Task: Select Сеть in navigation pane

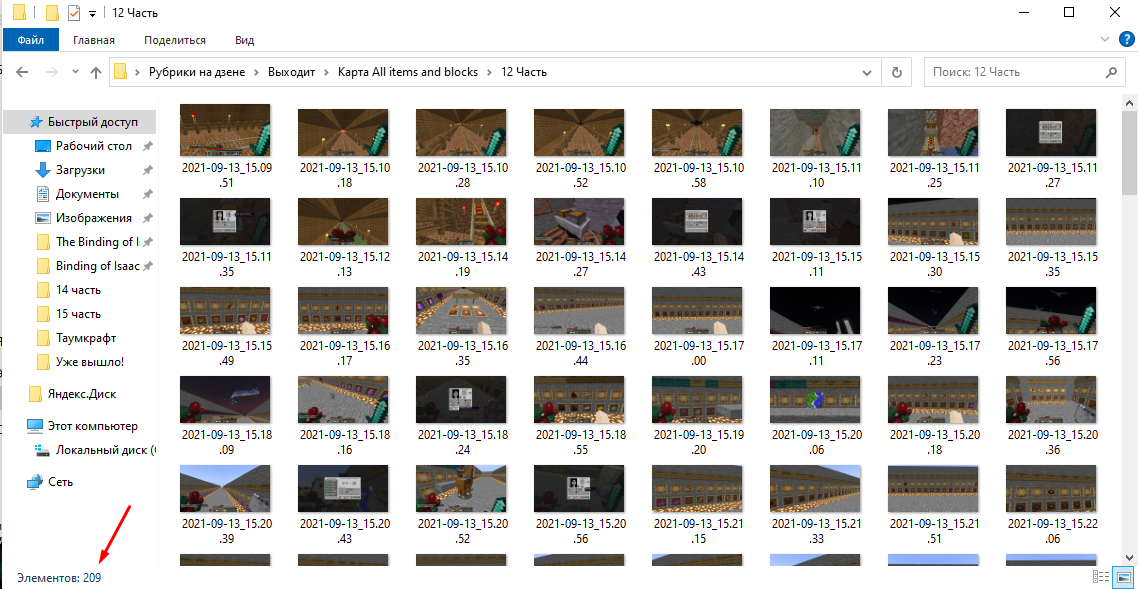Action: point(60,482)
